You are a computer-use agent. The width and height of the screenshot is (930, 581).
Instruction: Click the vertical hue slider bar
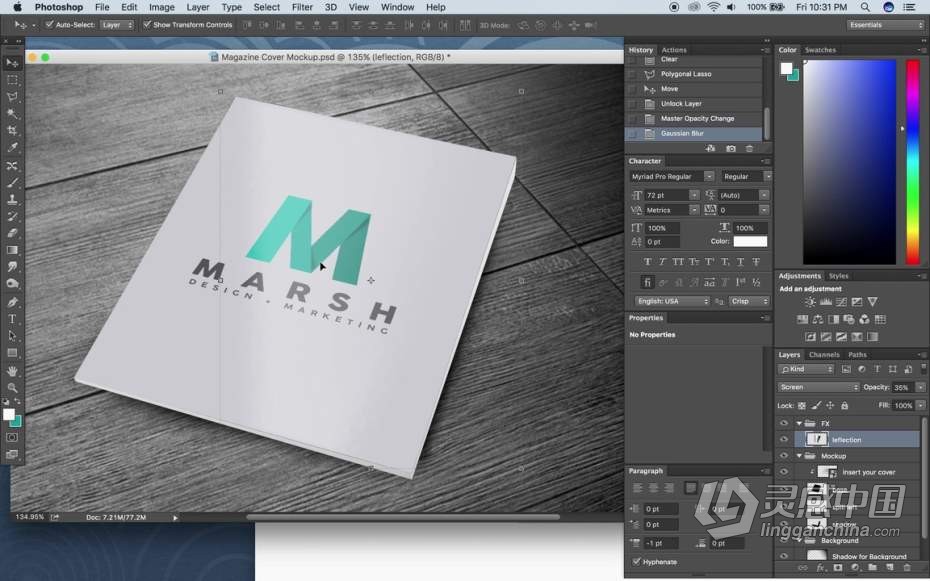click(912, 162)
